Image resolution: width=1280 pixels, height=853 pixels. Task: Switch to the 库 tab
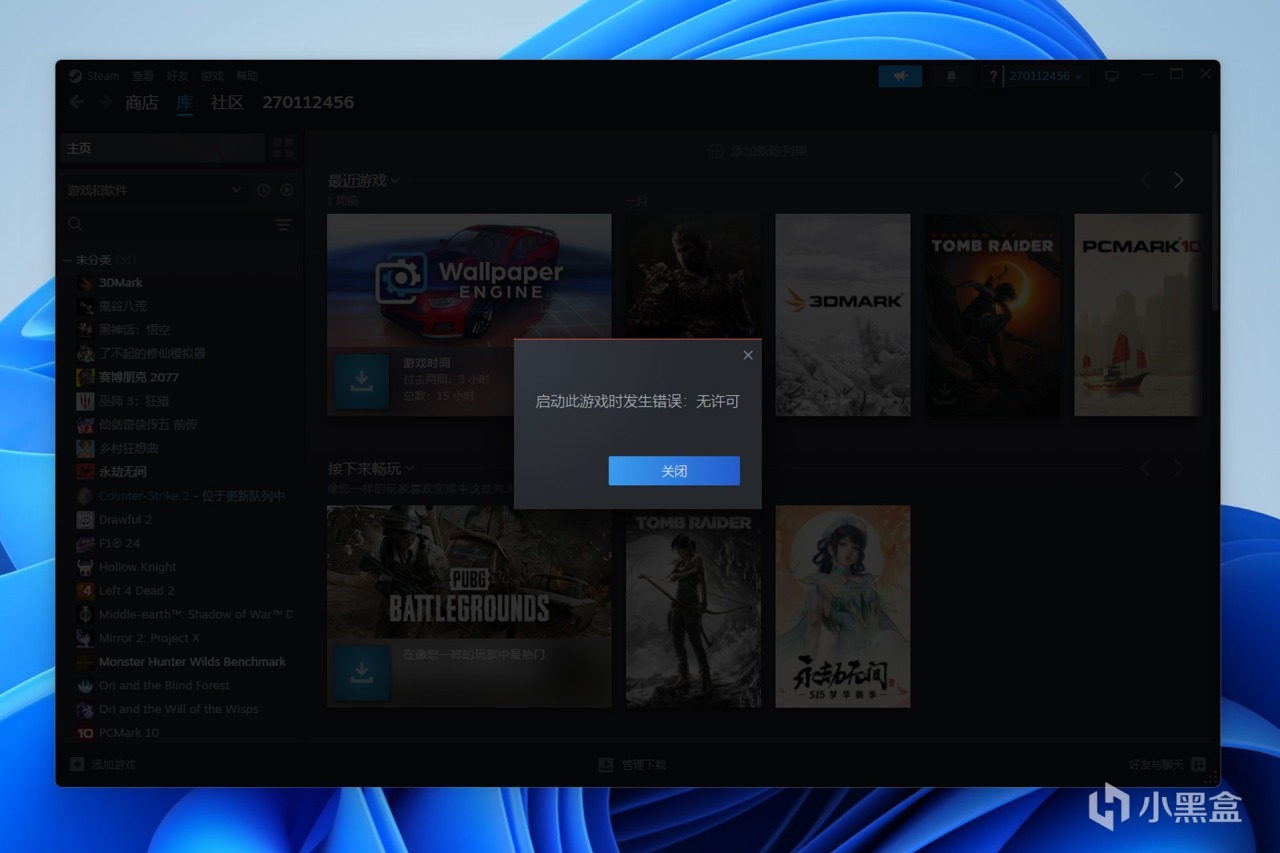(x=185, y=102)
